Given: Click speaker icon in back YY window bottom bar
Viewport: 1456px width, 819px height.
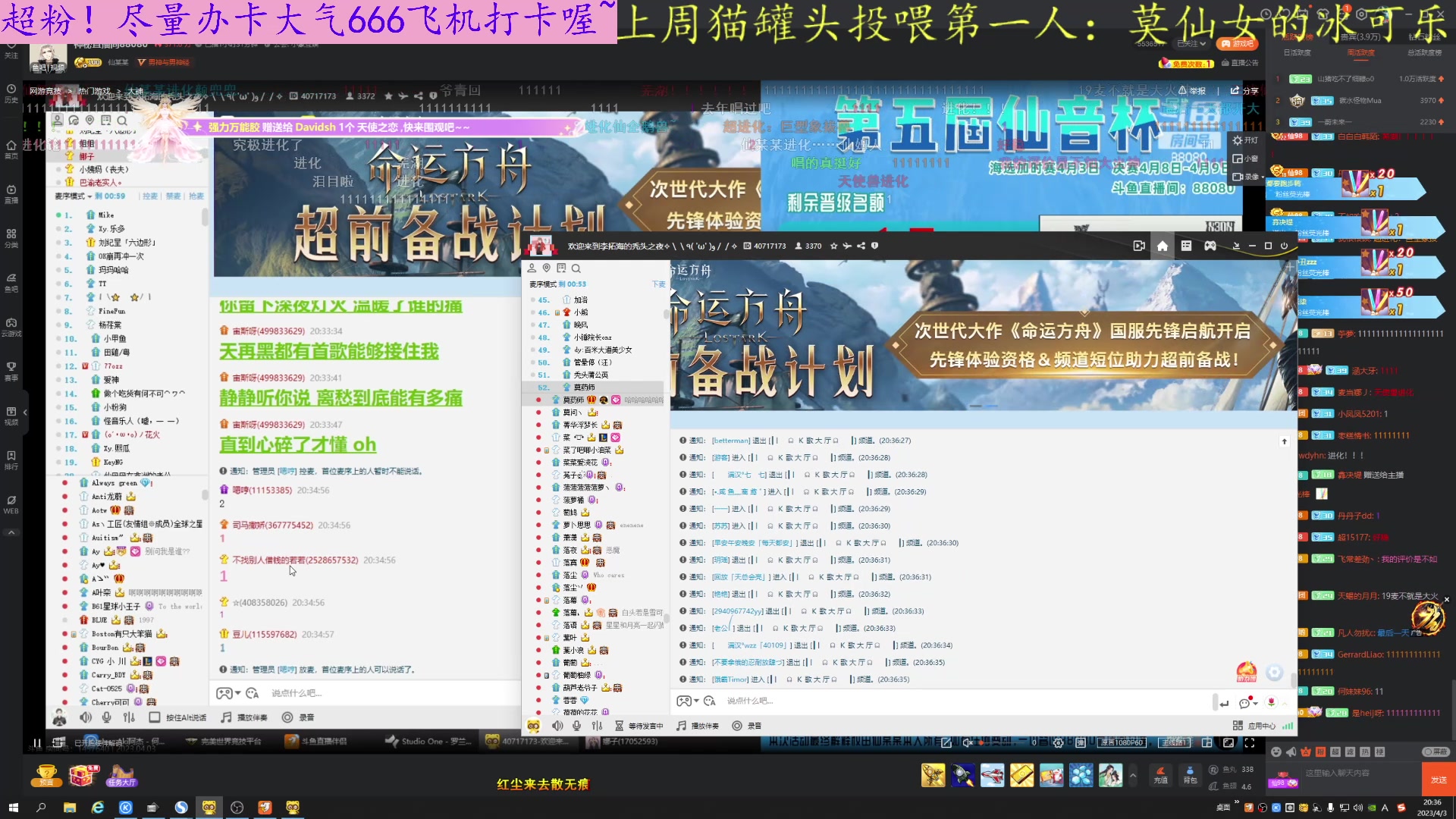Looking at the screenshot, I should pyautogui.click(x=86, y=717).
